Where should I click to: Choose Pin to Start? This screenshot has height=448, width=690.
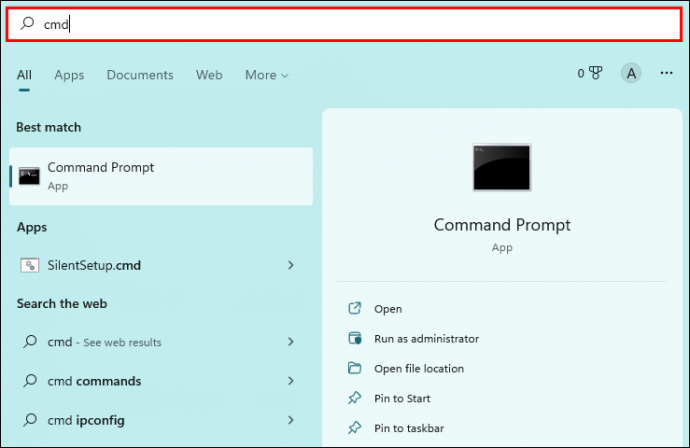[x=402, y=399]
